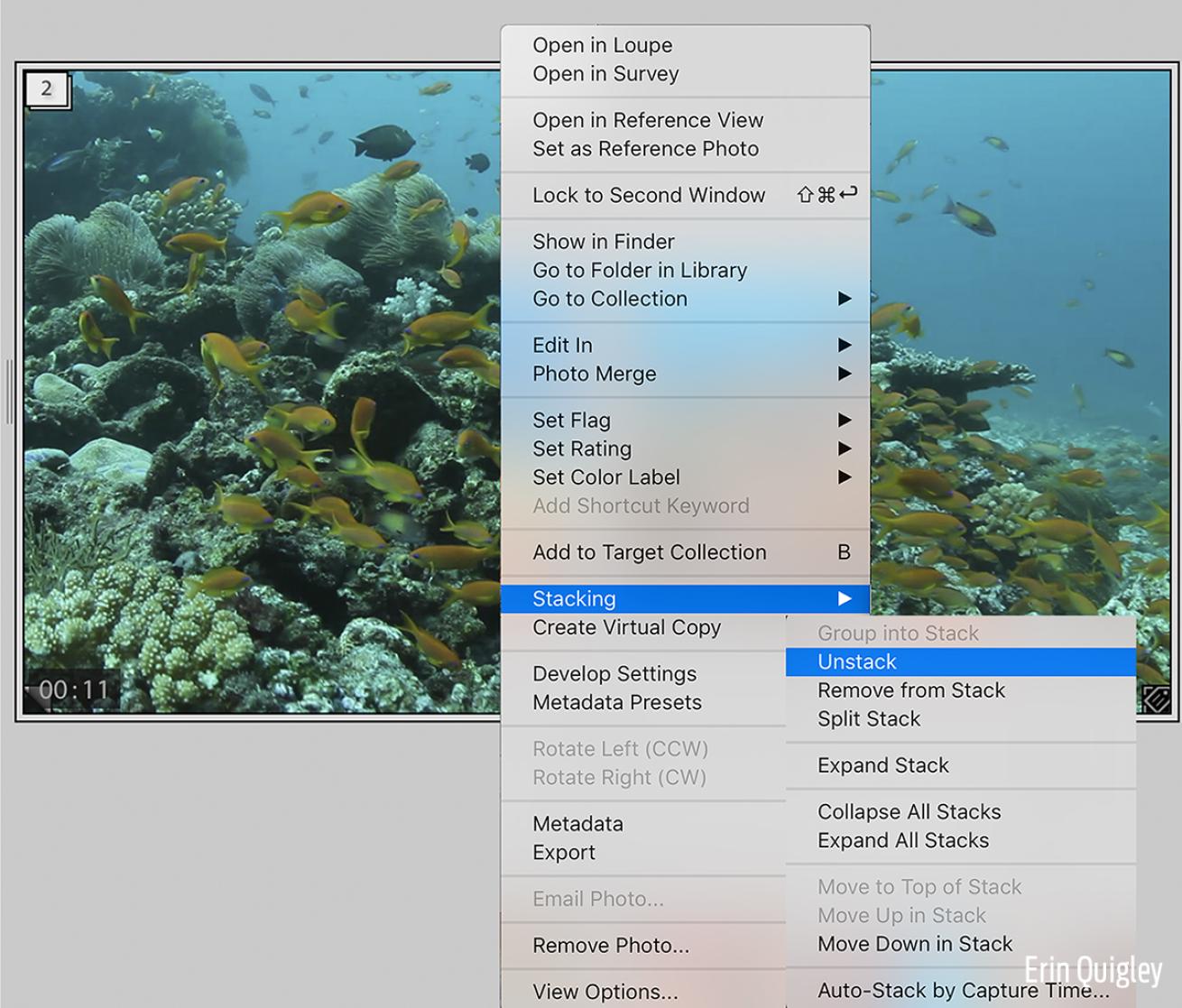Click Collapse All Stacks

coord(909,812)
